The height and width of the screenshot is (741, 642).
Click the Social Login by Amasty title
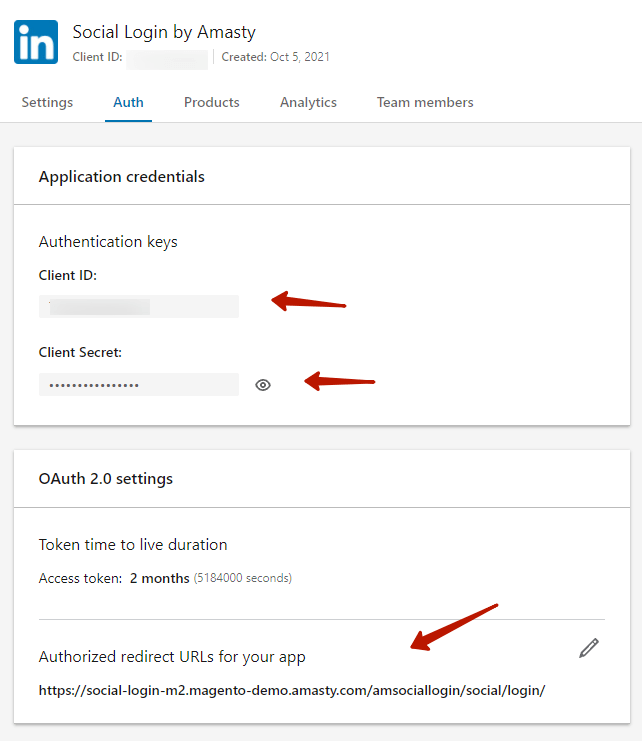(x=164, y=32)
